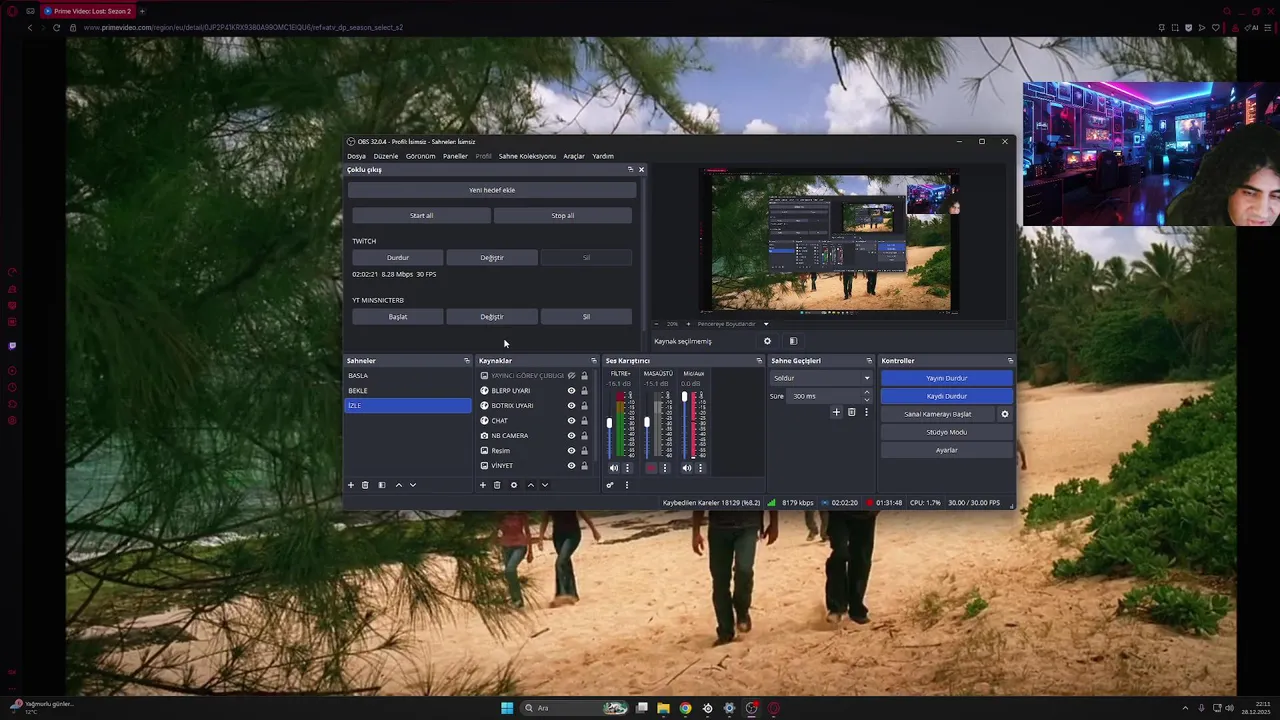Move scene up with arrow icon
Viewport: 1280px width, 720px height.
click(398, 485)
